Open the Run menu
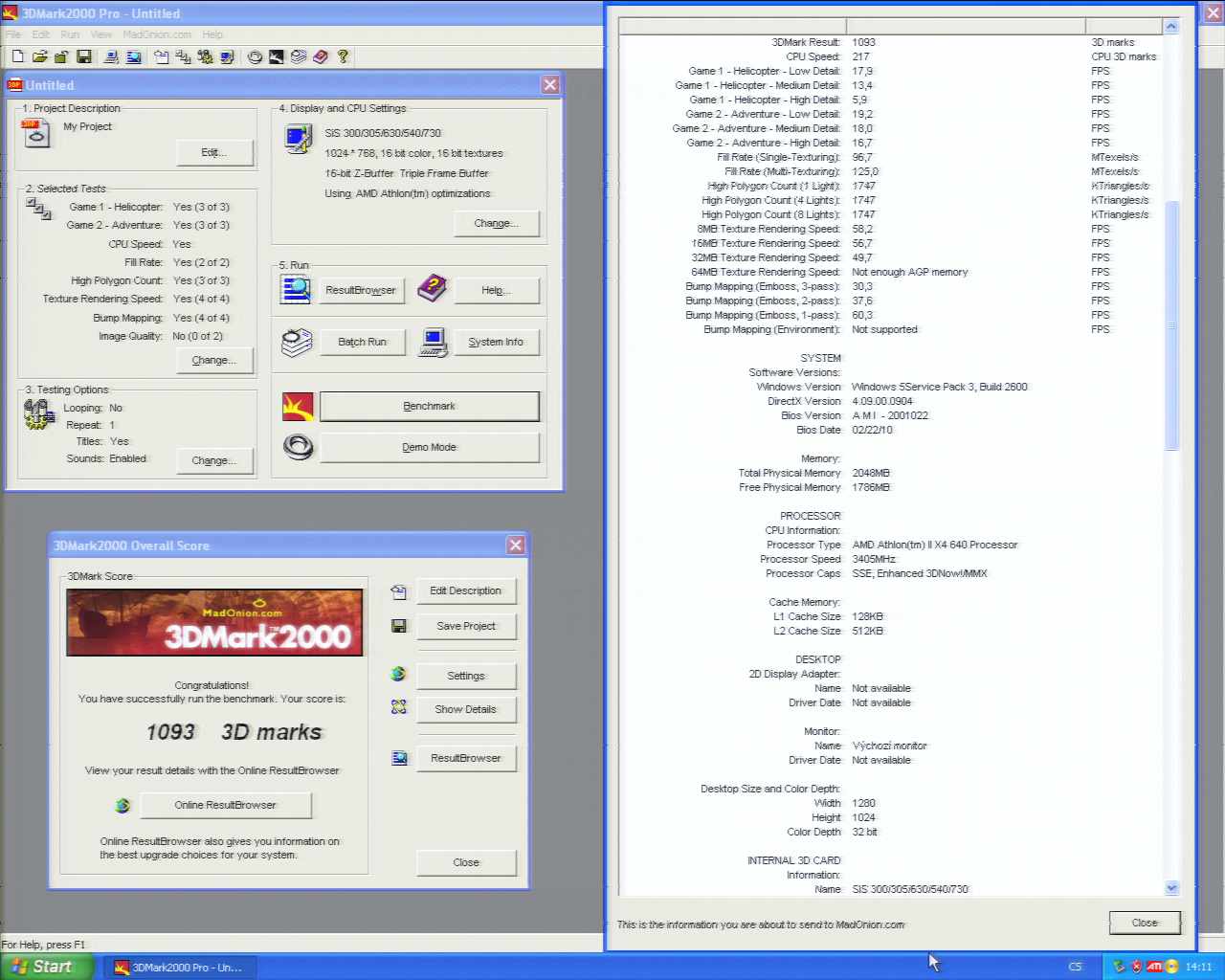 (70, 34)
